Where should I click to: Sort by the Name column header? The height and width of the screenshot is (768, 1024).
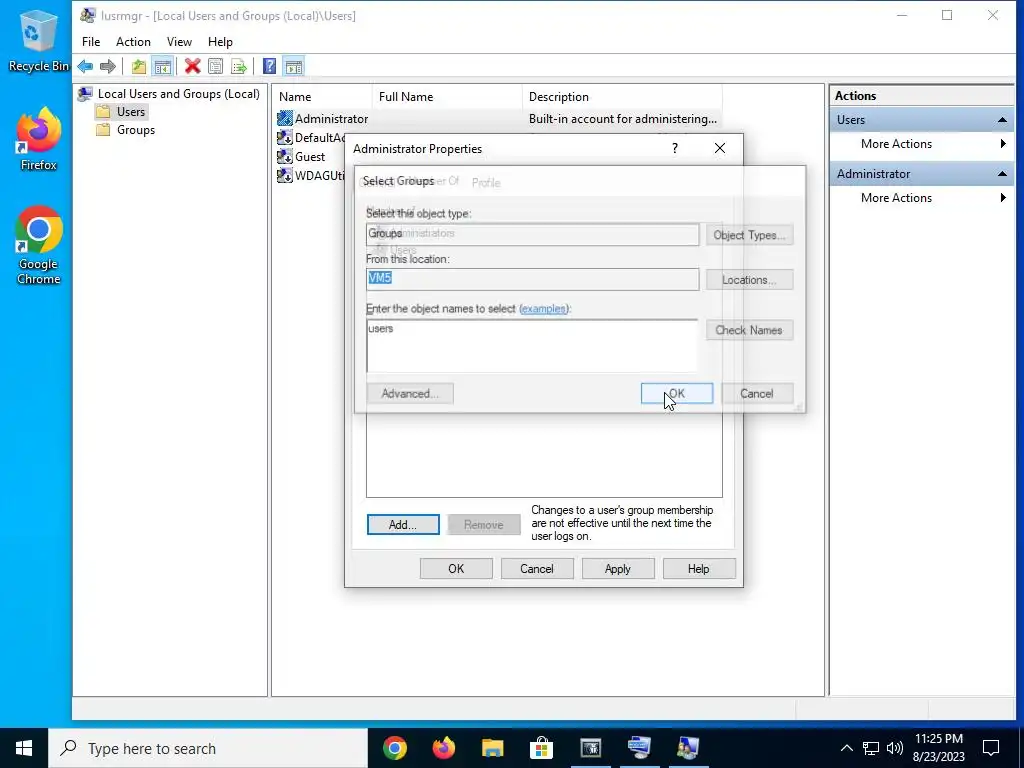(x=322, y=97)
